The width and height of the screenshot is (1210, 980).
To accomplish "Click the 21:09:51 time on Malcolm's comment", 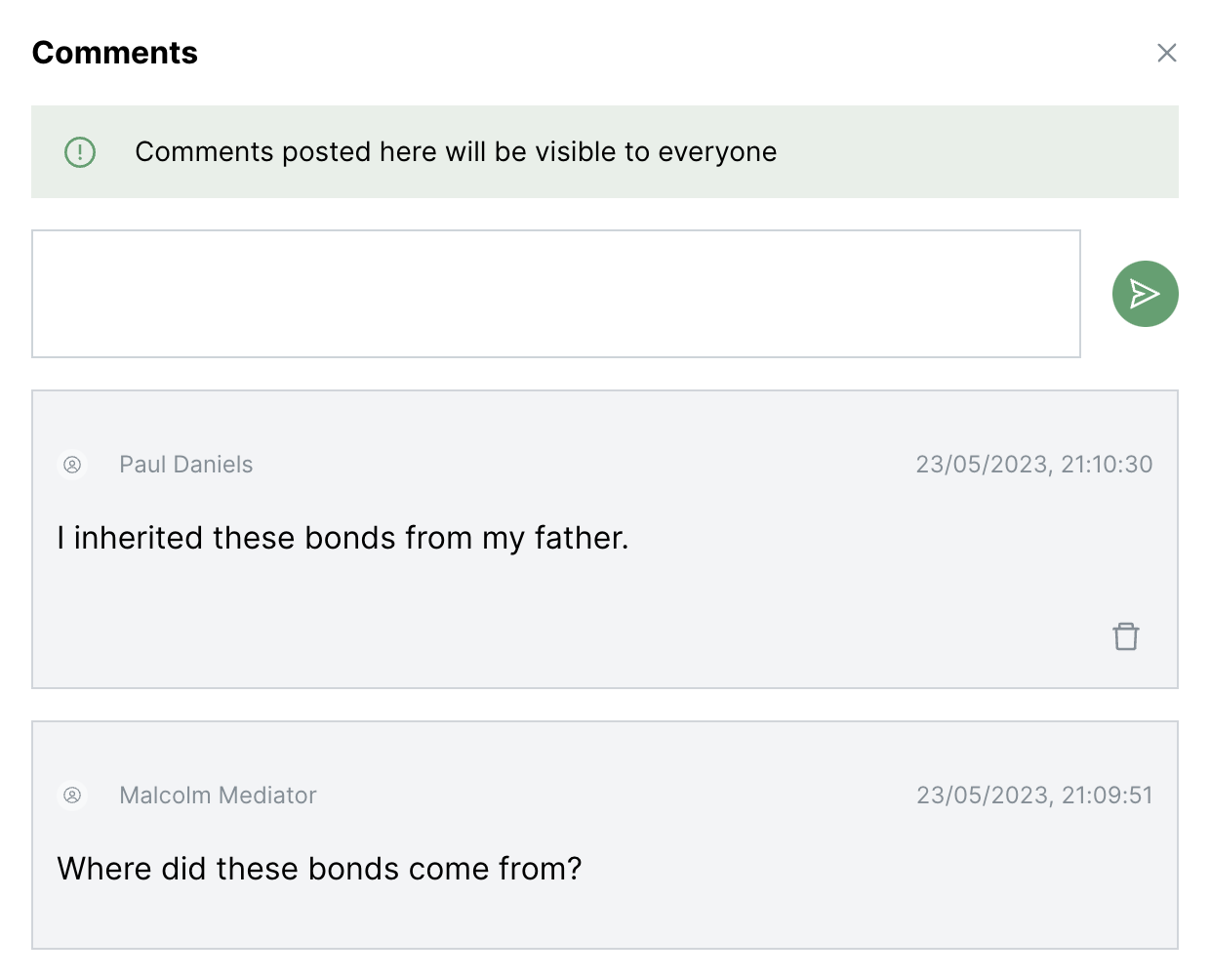I will (1107, 796).
